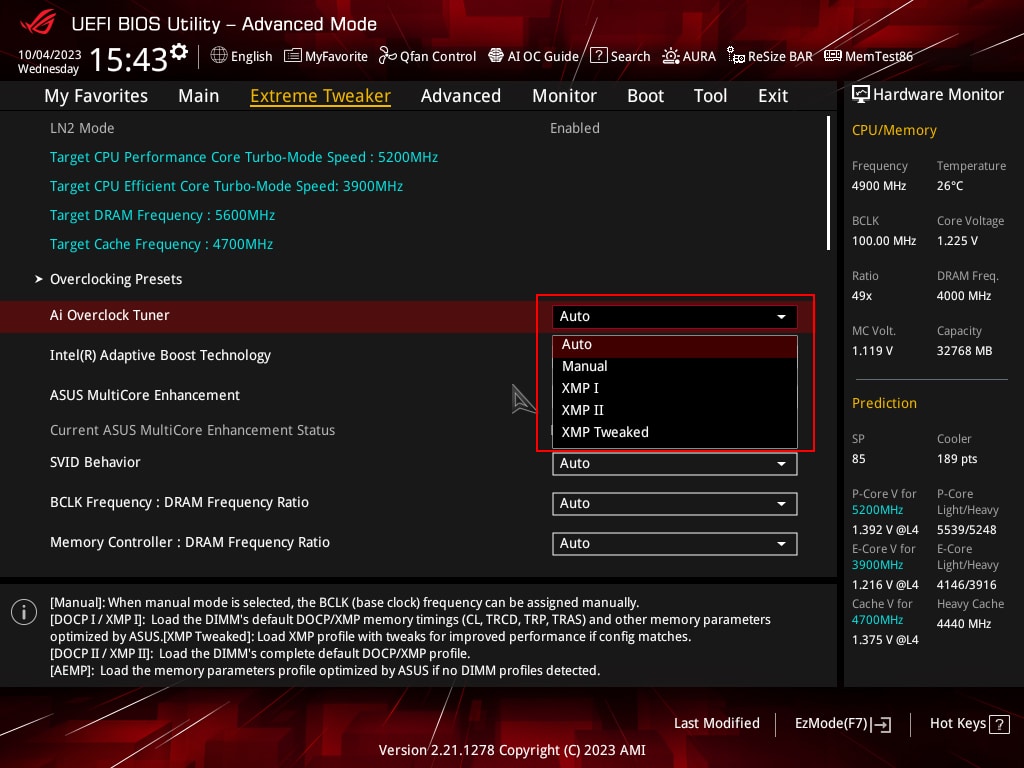Switch to Main tab
The width and height of the screenshot is (1024, 768).
click(x=199, y=96)
